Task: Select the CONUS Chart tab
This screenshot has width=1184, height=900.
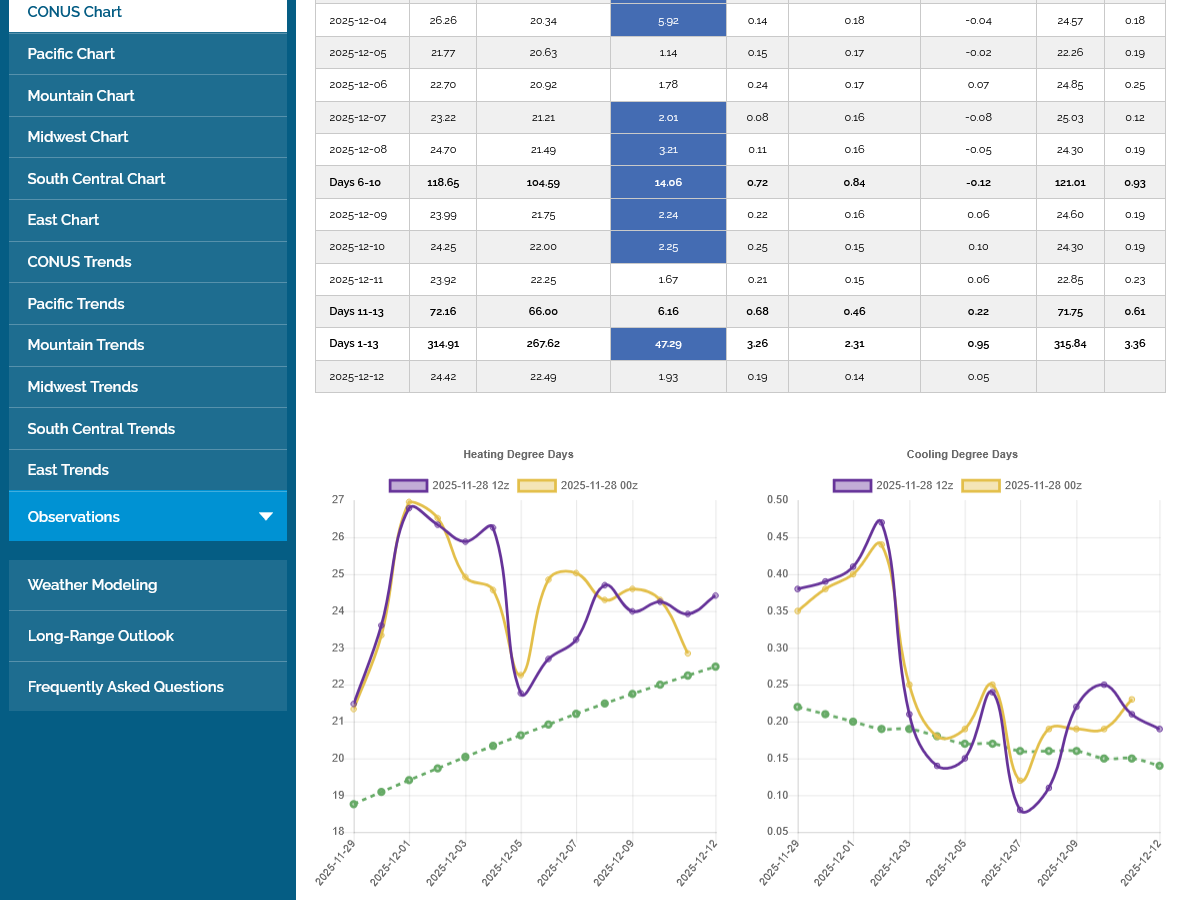Action: click(75, 12)
